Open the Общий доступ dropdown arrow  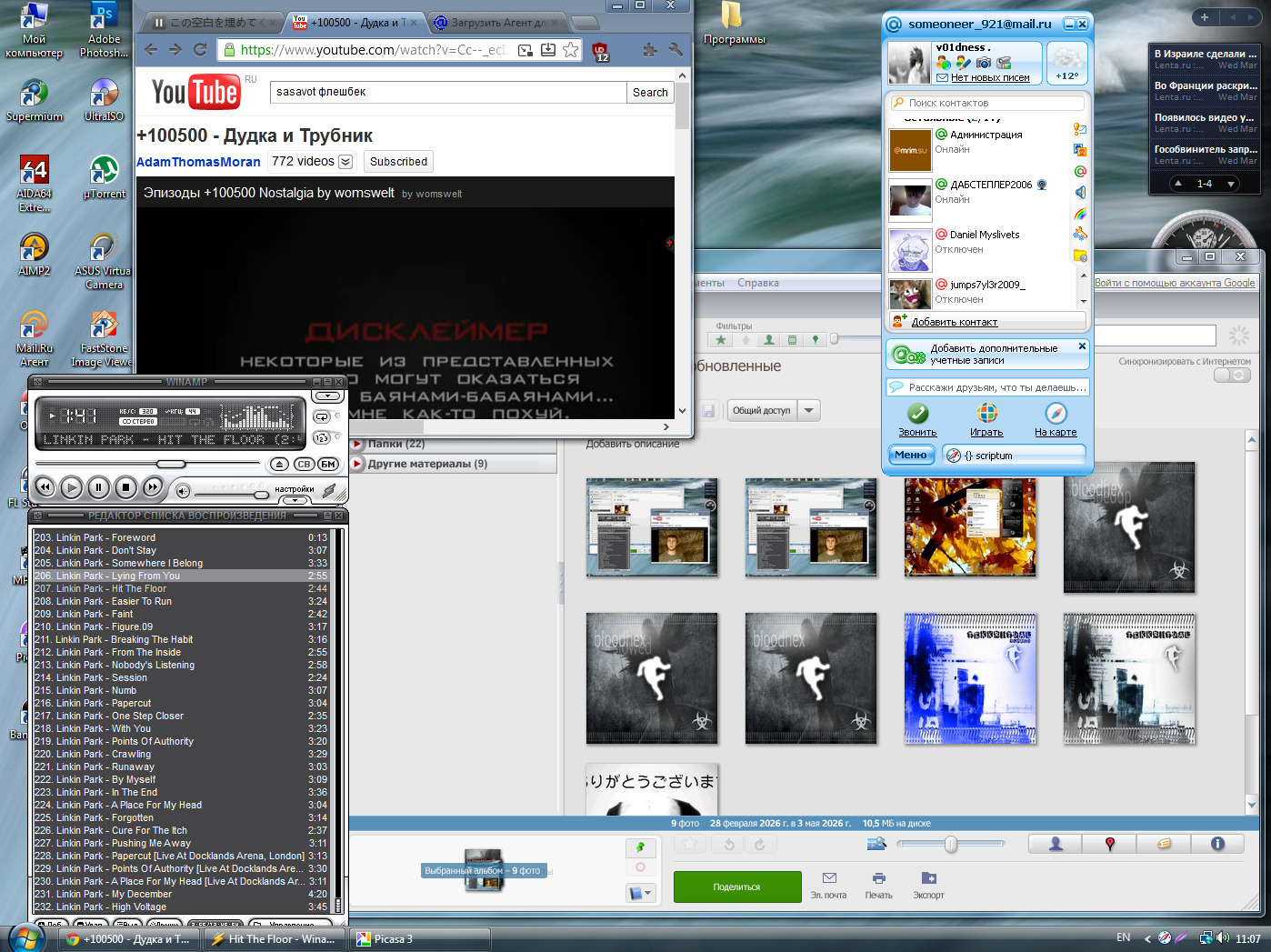click(x=808, y=411)
